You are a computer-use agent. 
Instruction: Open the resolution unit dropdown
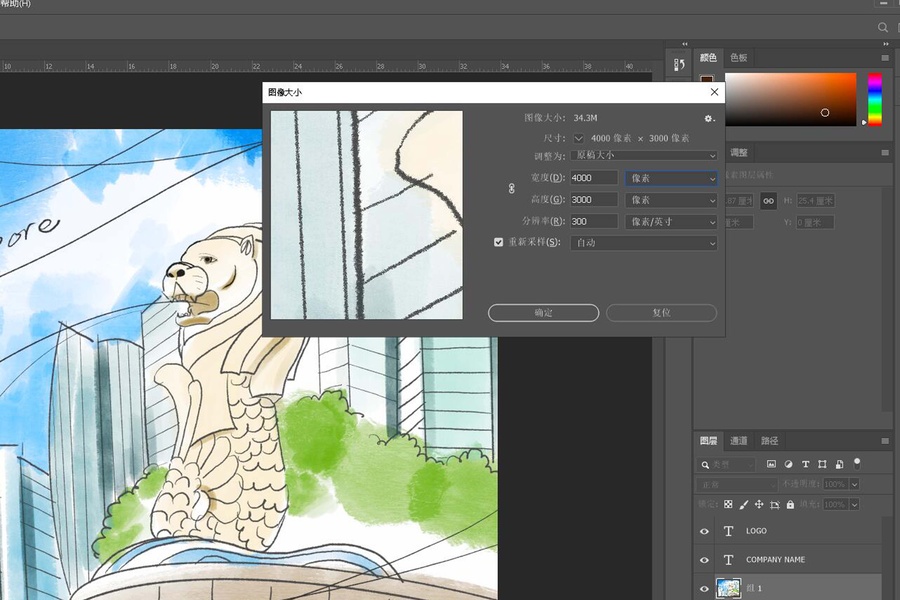[x=671, y=222]
